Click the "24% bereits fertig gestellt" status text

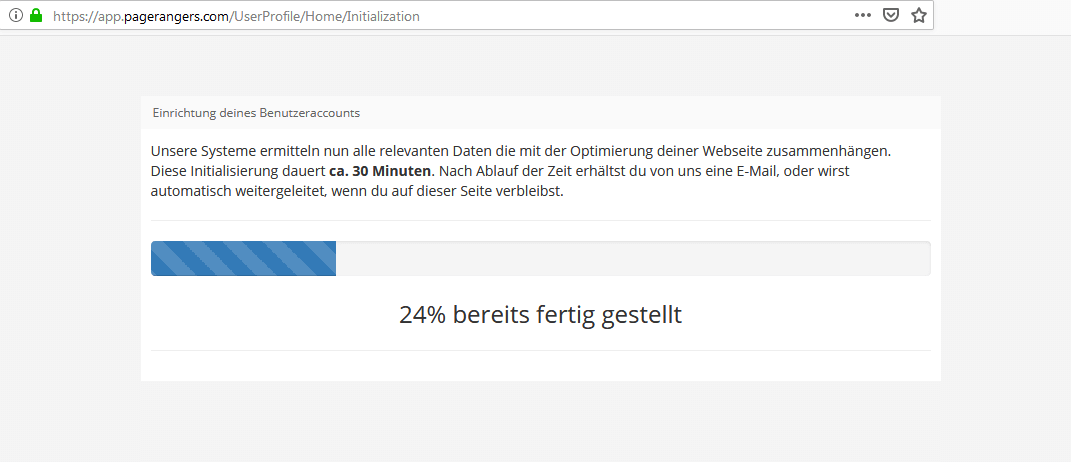pos(540,315)
